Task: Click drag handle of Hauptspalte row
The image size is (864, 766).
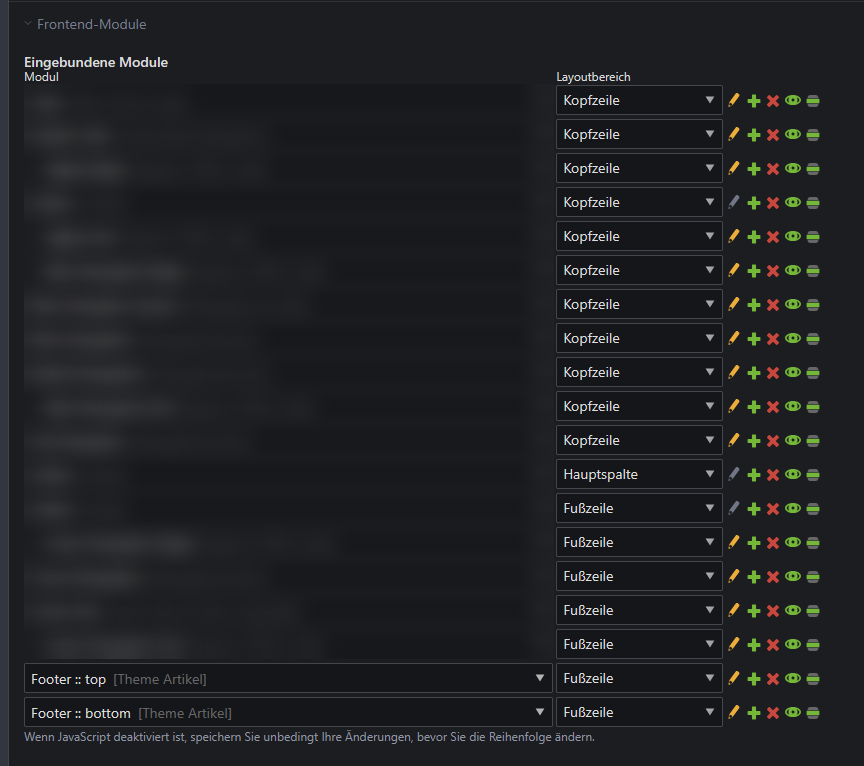Action: (813, 474)
